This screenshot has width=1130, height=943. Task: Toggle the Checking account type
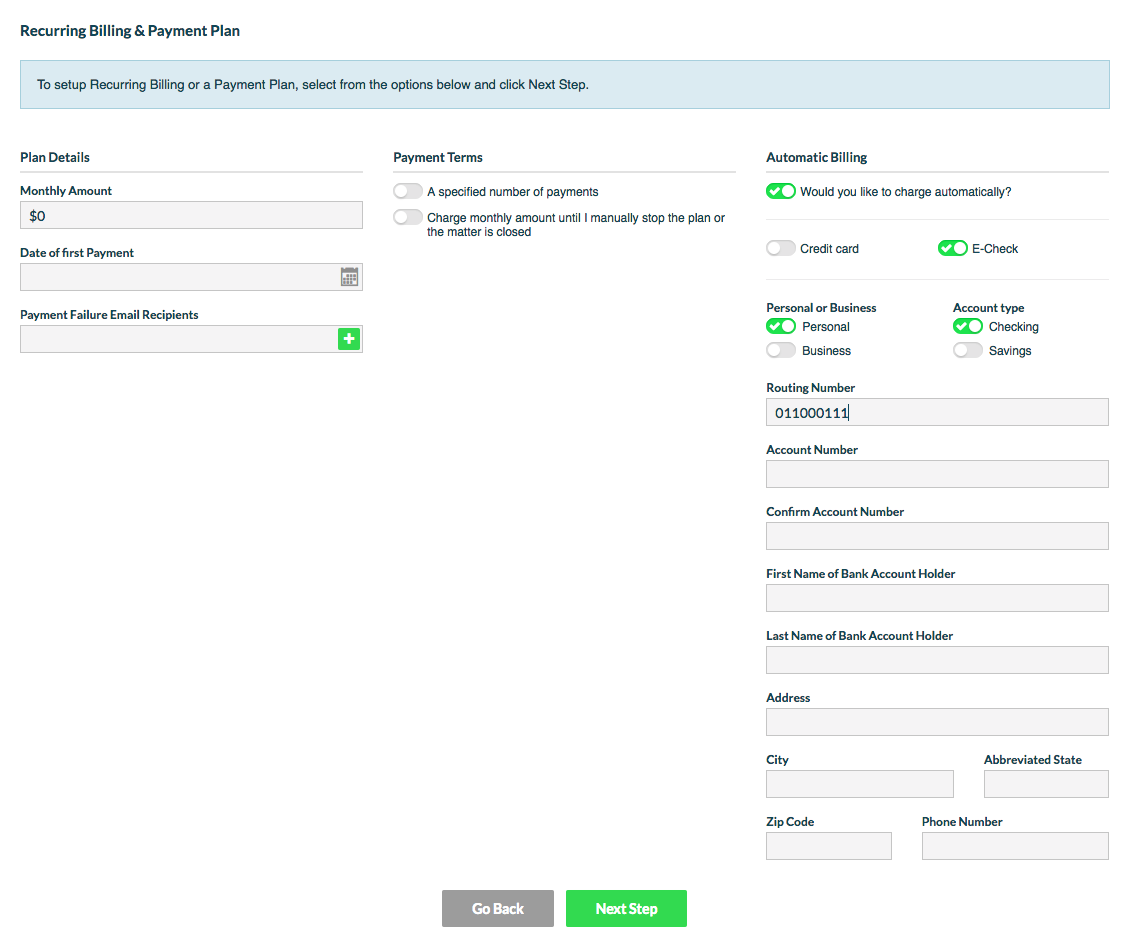point(968,326)
